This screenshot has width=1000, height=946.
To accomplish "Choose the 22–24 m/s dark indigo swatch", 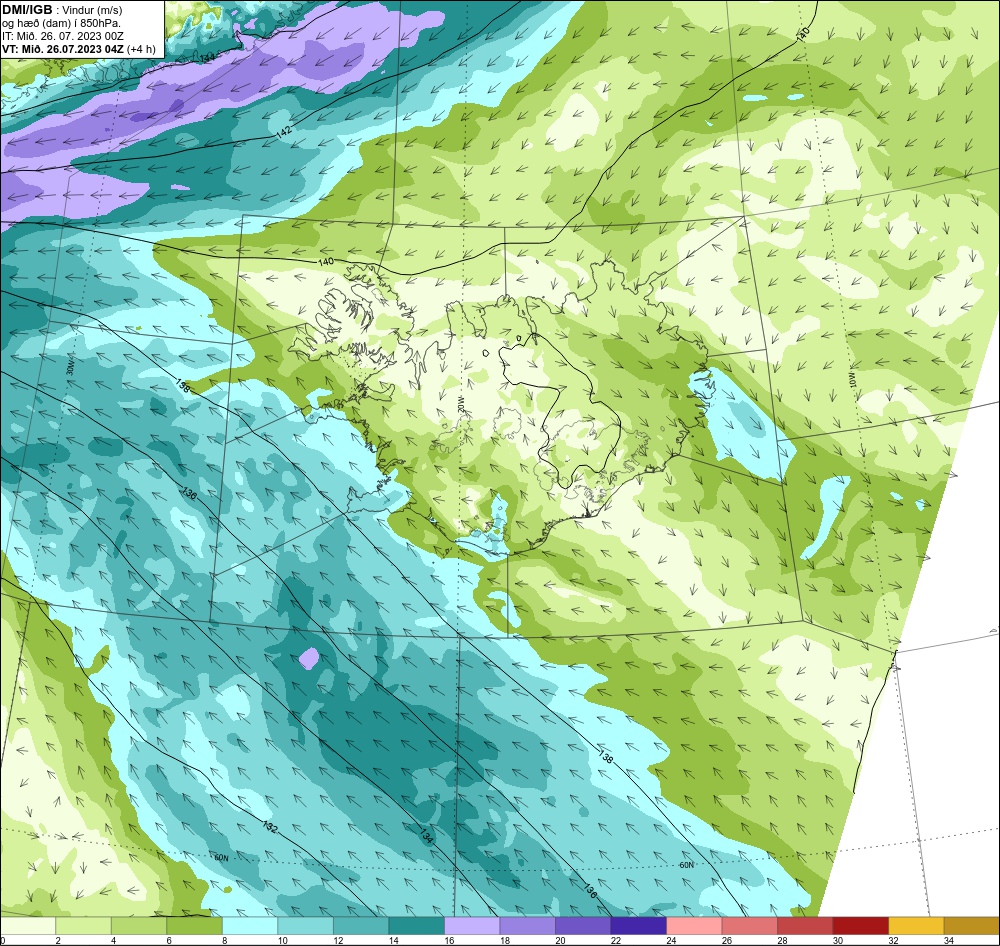I will (638, 926).
